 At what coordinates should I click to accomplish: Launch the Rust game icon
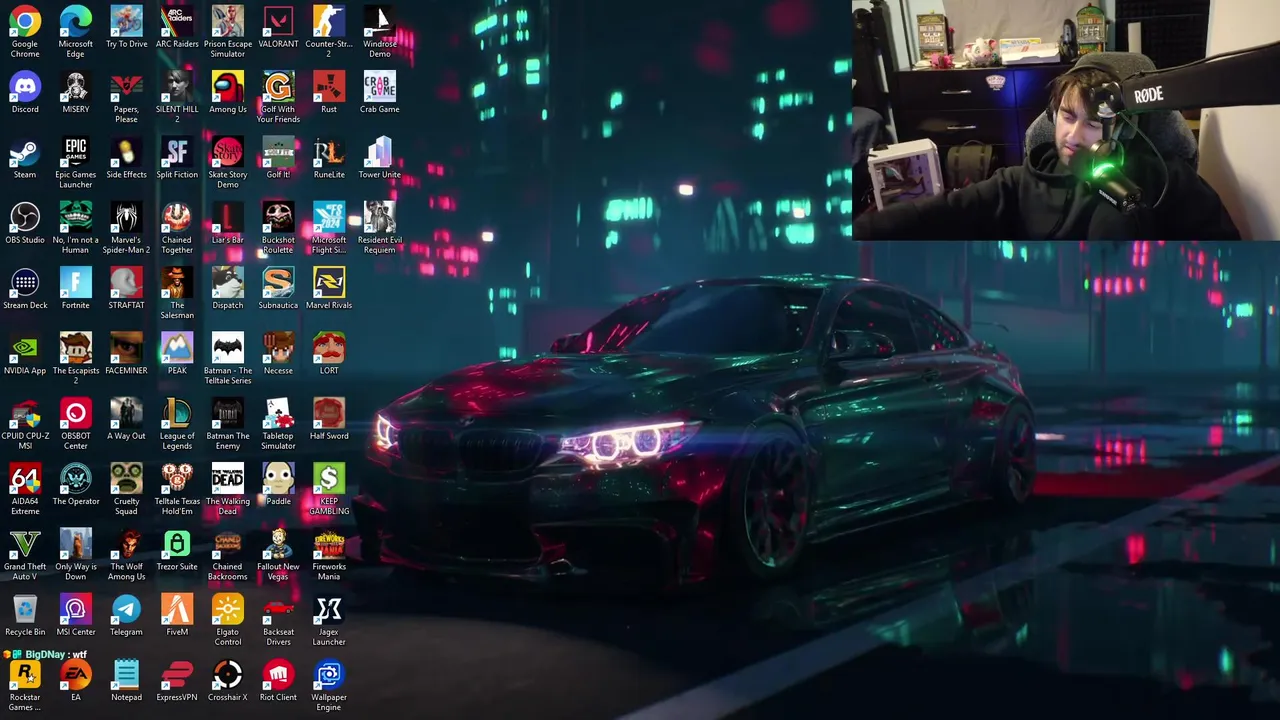[x=329, y=92]
